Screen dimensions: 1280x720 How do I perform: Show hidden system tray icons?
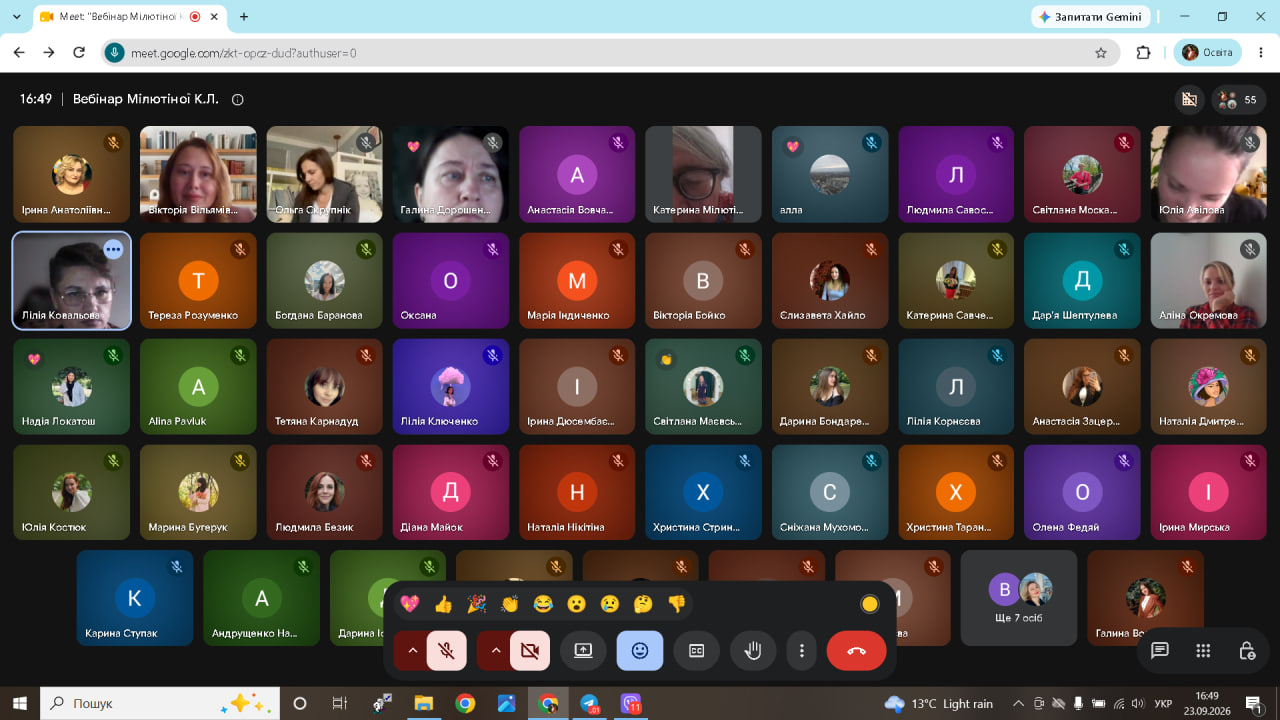tap(1019, 703)
